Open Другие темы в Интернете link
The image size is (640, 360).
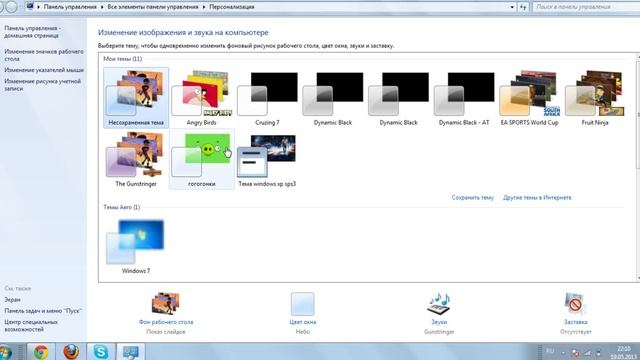537,198
